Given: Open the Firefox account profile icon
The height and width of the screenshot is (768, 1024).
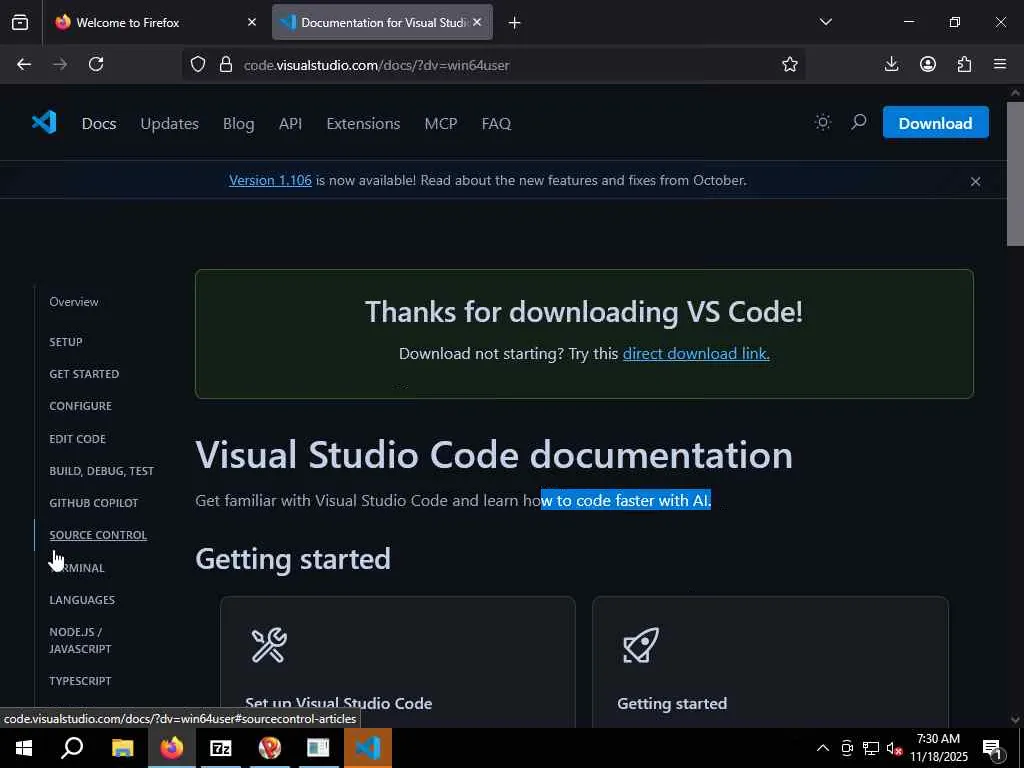Looking at the screenshot, I should [x=928, y=64].
